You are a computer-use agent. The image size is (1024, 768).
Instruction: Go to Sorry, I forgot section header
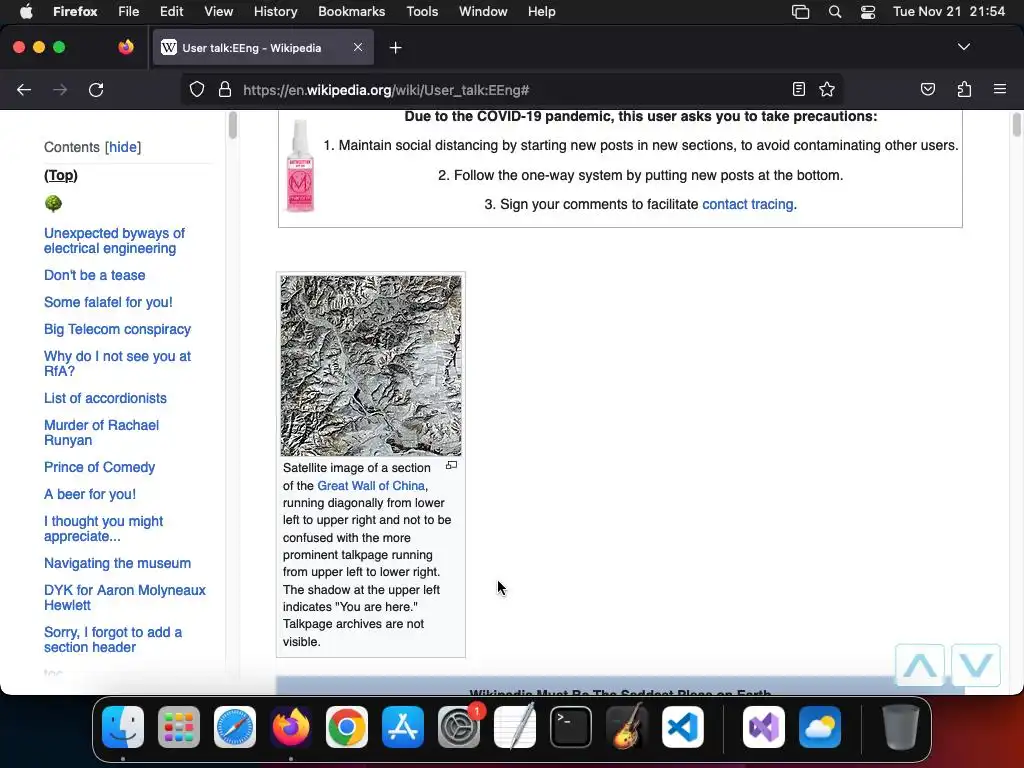coord(113,640)
